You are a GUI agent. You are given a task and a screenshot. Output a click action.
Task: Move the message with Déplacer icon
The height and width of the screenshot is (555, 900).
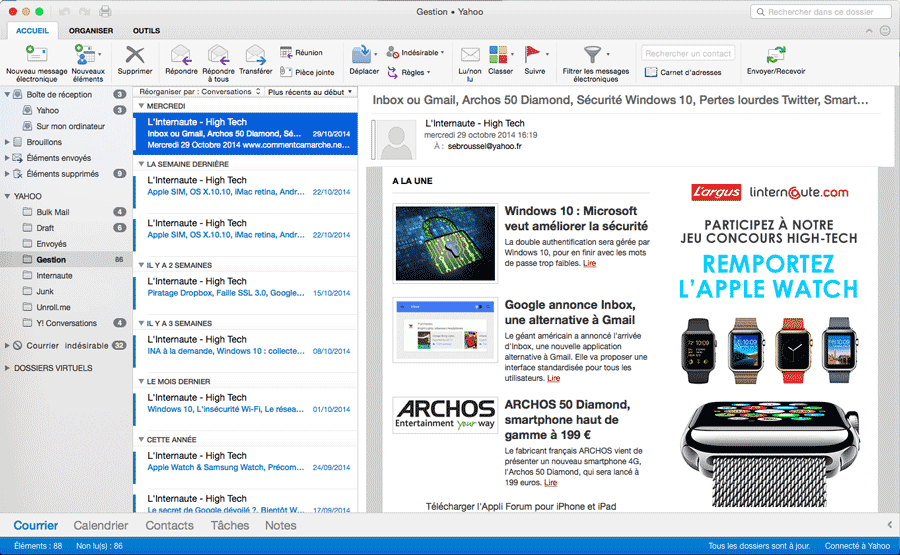361,55
